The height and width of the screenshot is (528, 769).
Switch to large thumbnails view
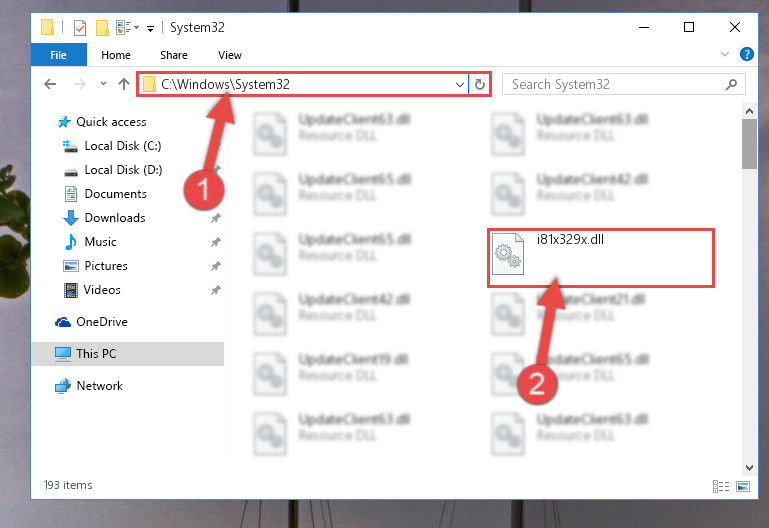click(x=743, y=486)
